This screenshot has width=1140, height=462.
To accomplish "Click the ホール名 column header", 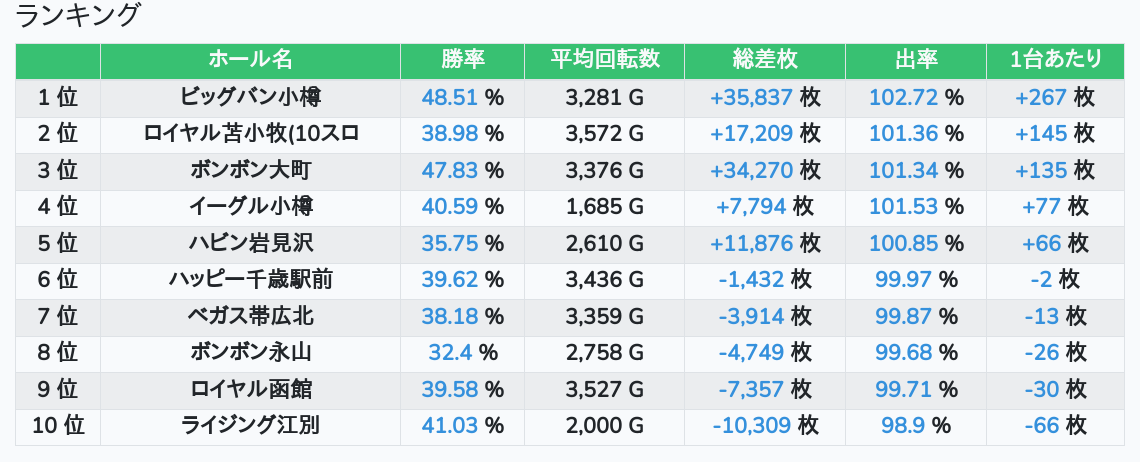I will tap(250, 60).
